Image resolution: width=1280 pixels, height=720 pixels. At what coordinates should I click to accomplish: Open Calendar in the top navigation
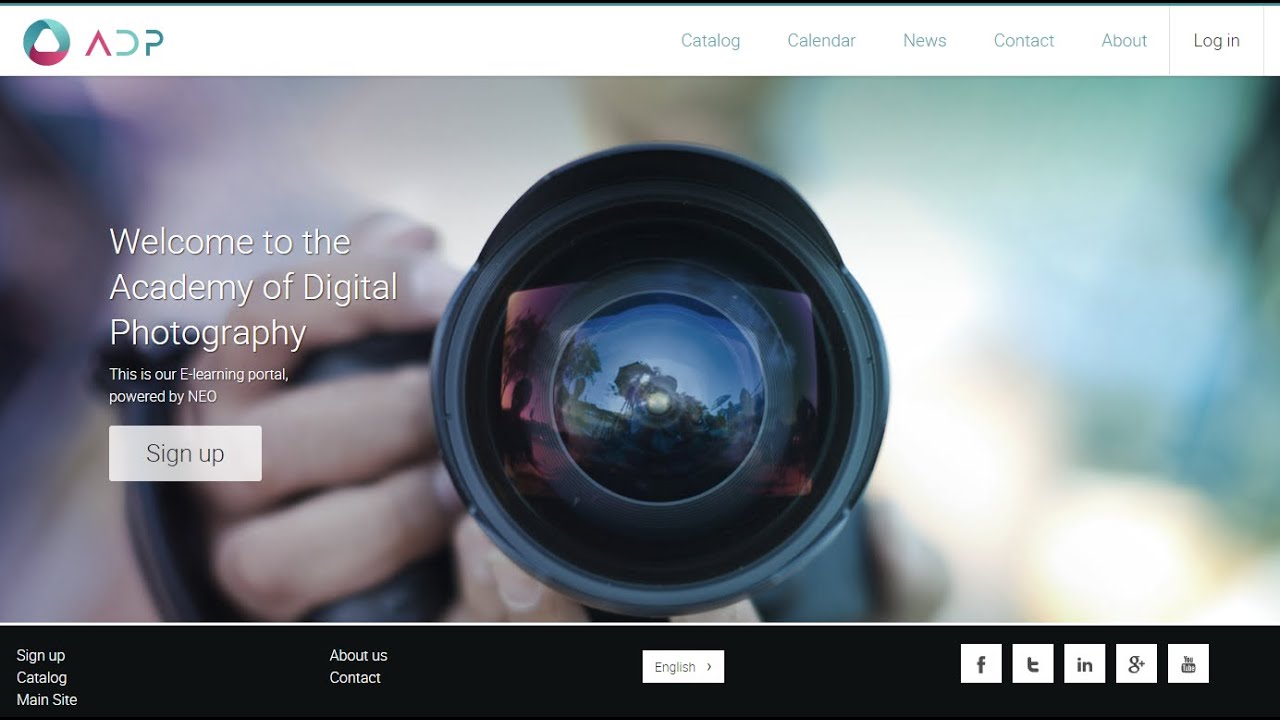point(821,41)
